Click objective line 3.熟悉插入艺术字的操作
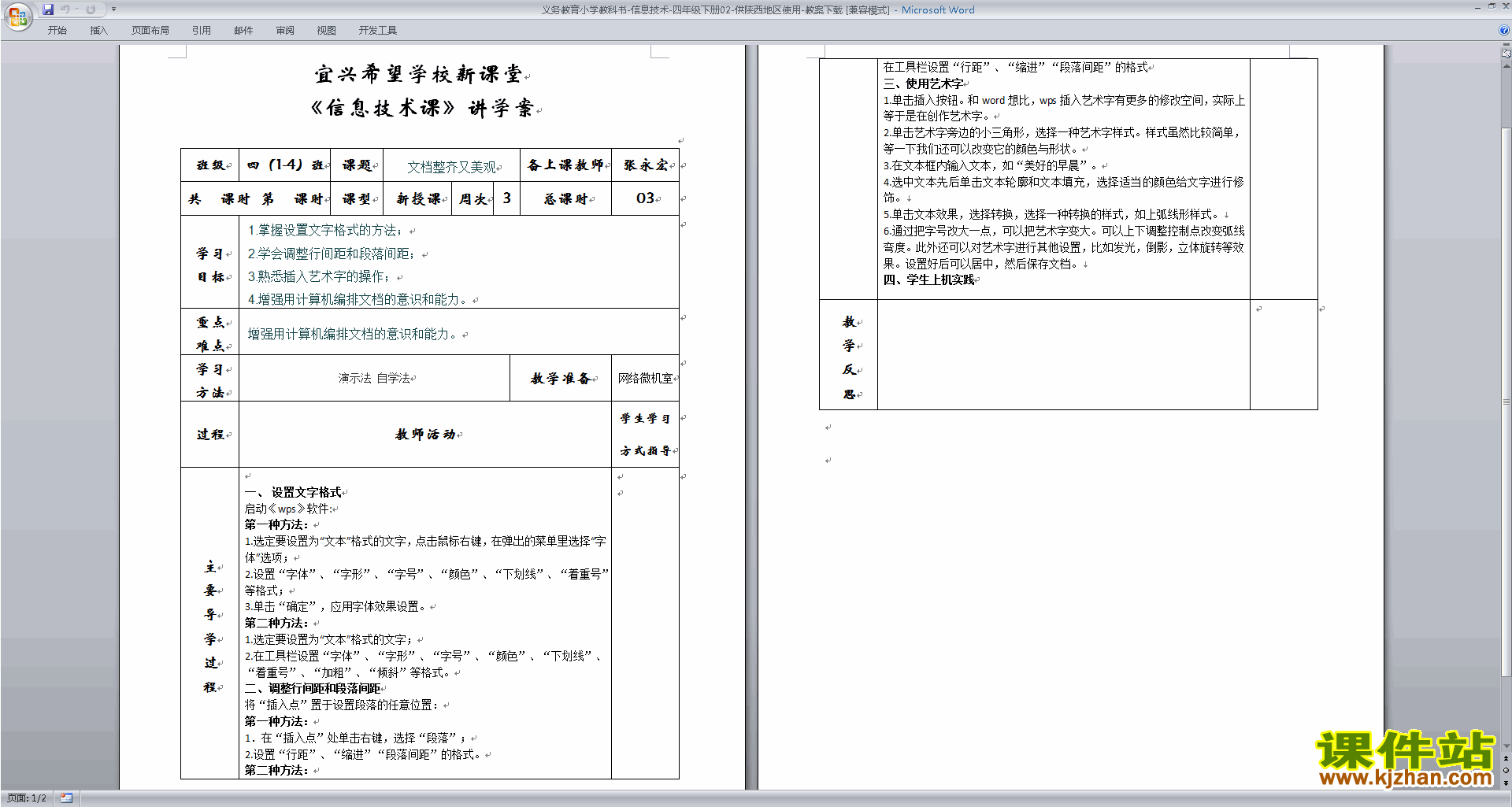 tap(319, 276)
